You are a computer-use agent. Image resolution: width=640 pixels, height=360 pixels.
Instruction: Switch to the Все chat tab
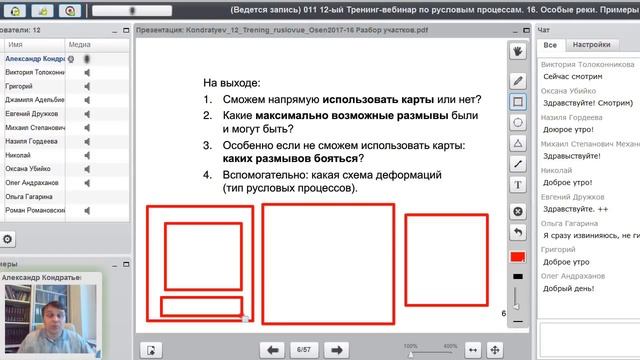coord(550,45)
